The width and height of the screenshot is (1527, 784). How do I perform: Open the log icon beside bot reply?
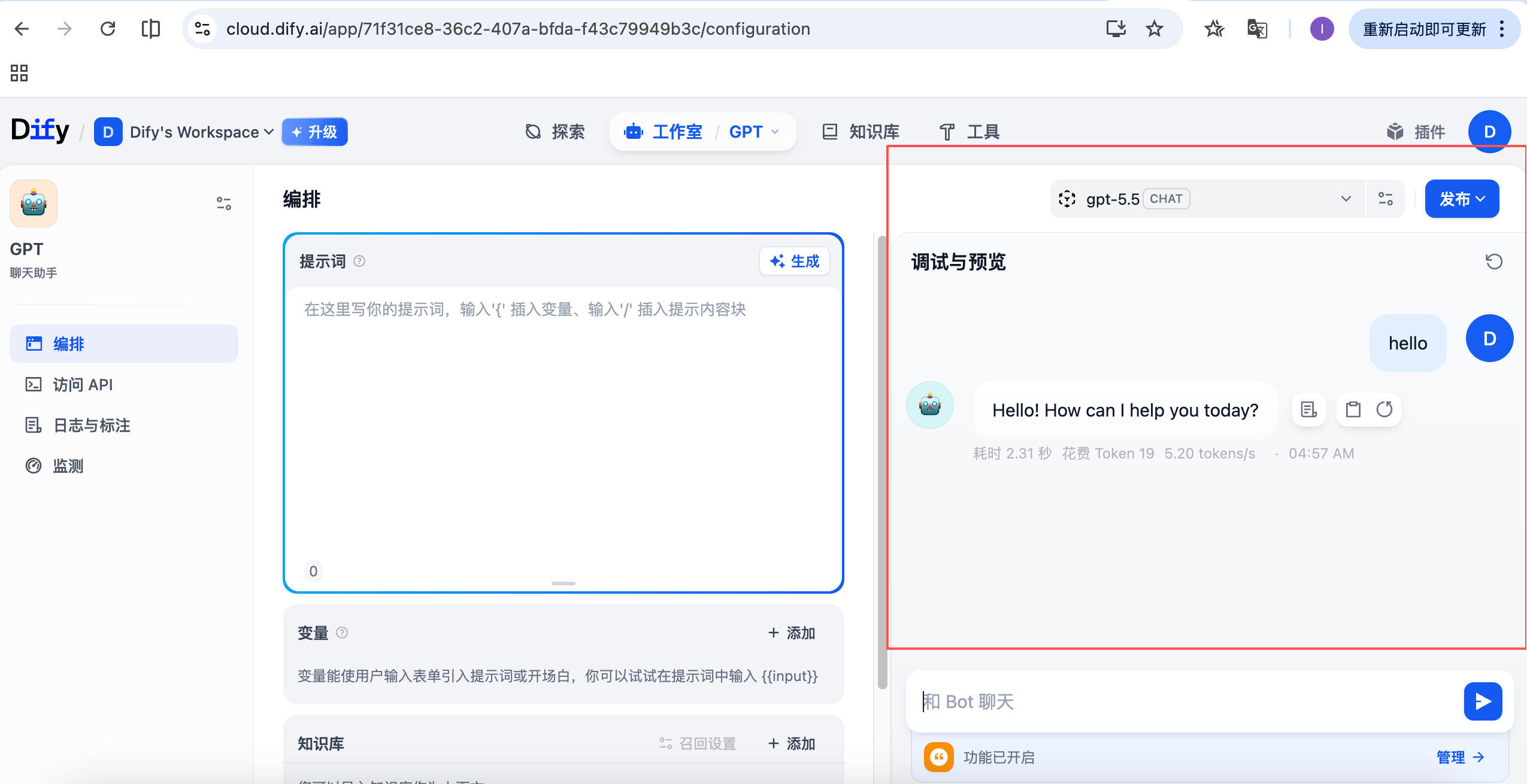pos(1308,409)
